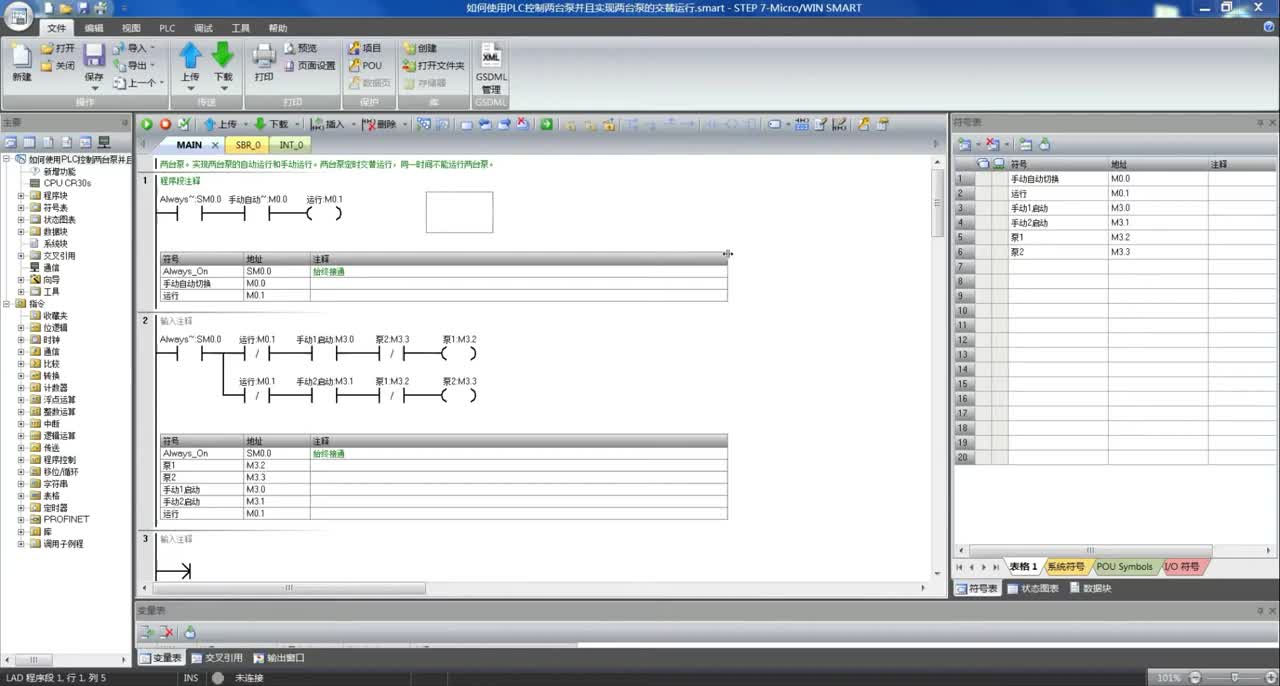Click 创建 library create
The image size is (1280, 686).
click(x=420, y=48)
